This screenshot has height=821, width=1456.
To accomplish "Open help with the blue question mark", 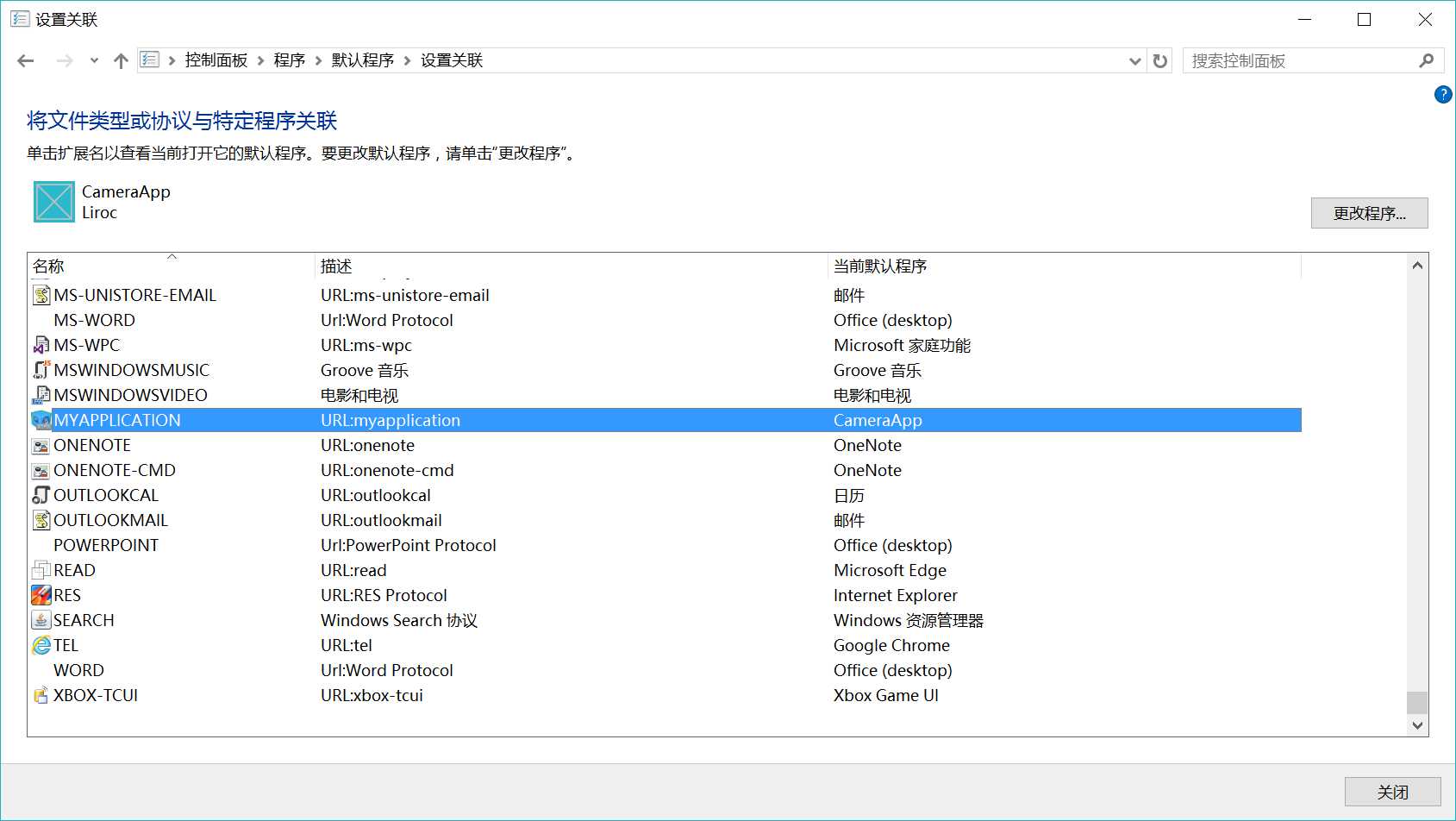I will [x=1442, y=95].
